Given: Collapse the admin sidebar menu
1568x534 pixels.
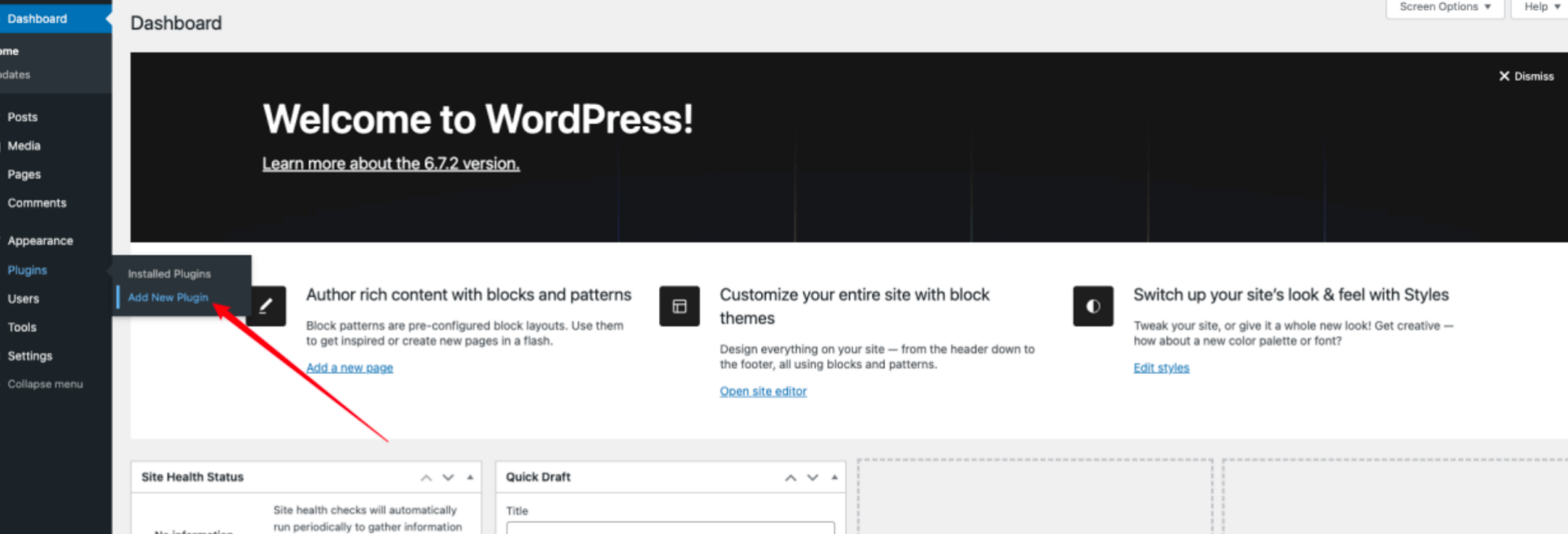Looking at the screenshot, I should 45,384.
